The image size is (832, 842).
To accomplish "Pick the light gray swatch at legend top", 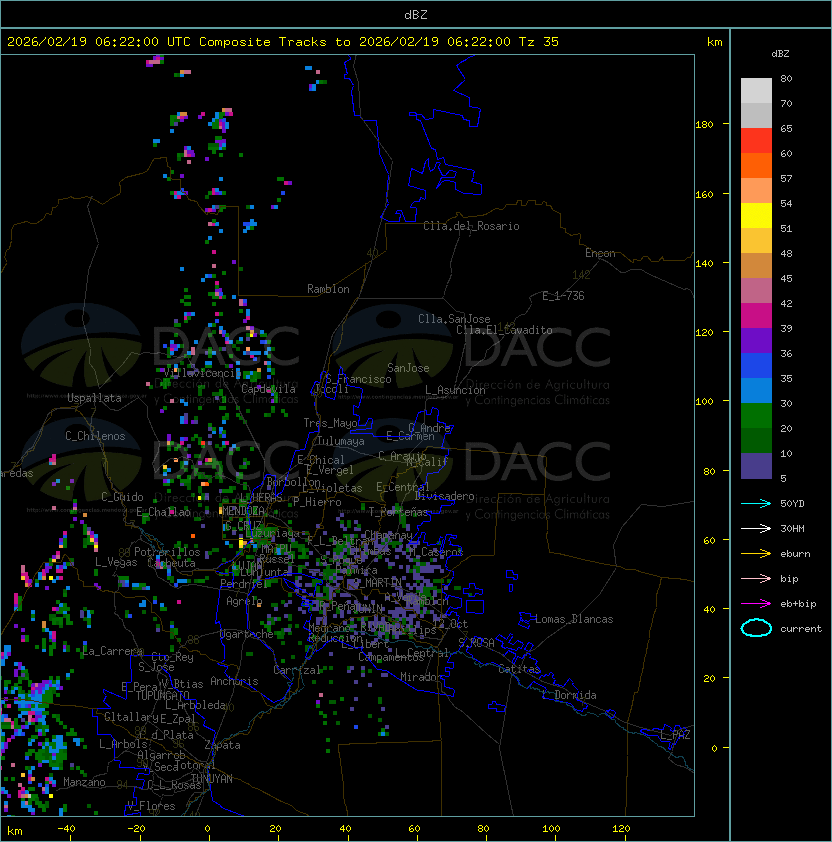I will pos(756,90).
